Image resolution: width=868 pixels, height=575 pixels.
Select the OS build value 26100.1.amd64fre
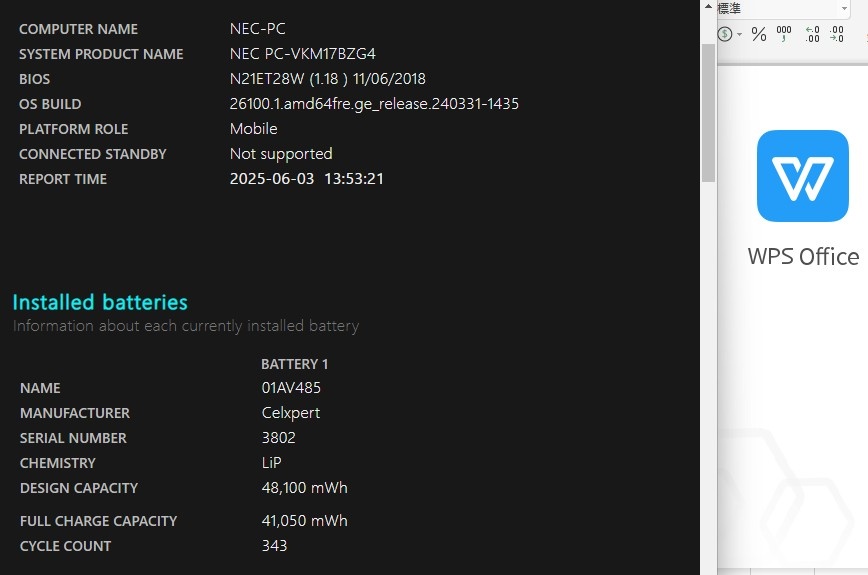coord(374,104)
